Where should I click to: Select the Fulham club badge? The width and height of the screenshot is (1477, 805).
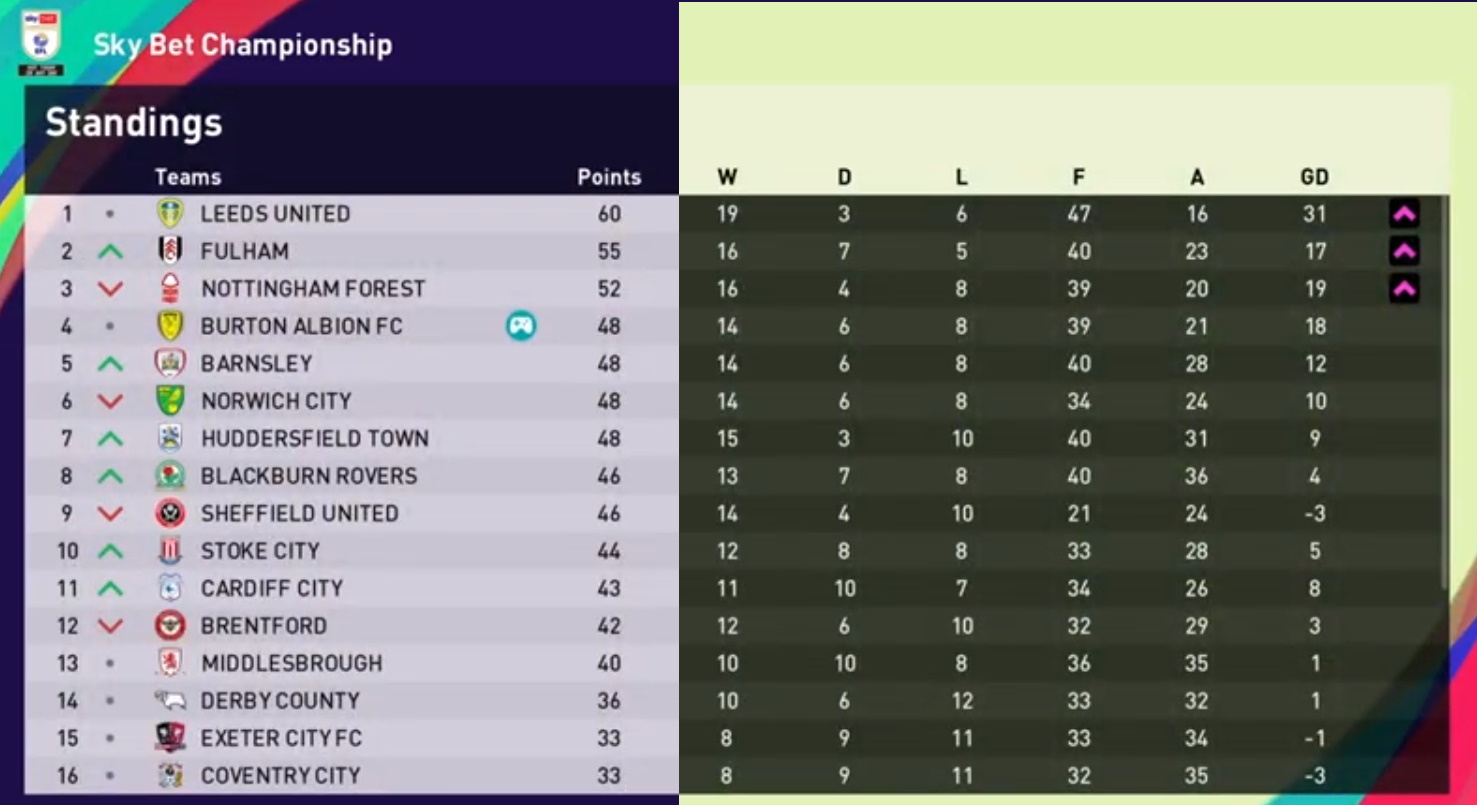tap(170, 251)
